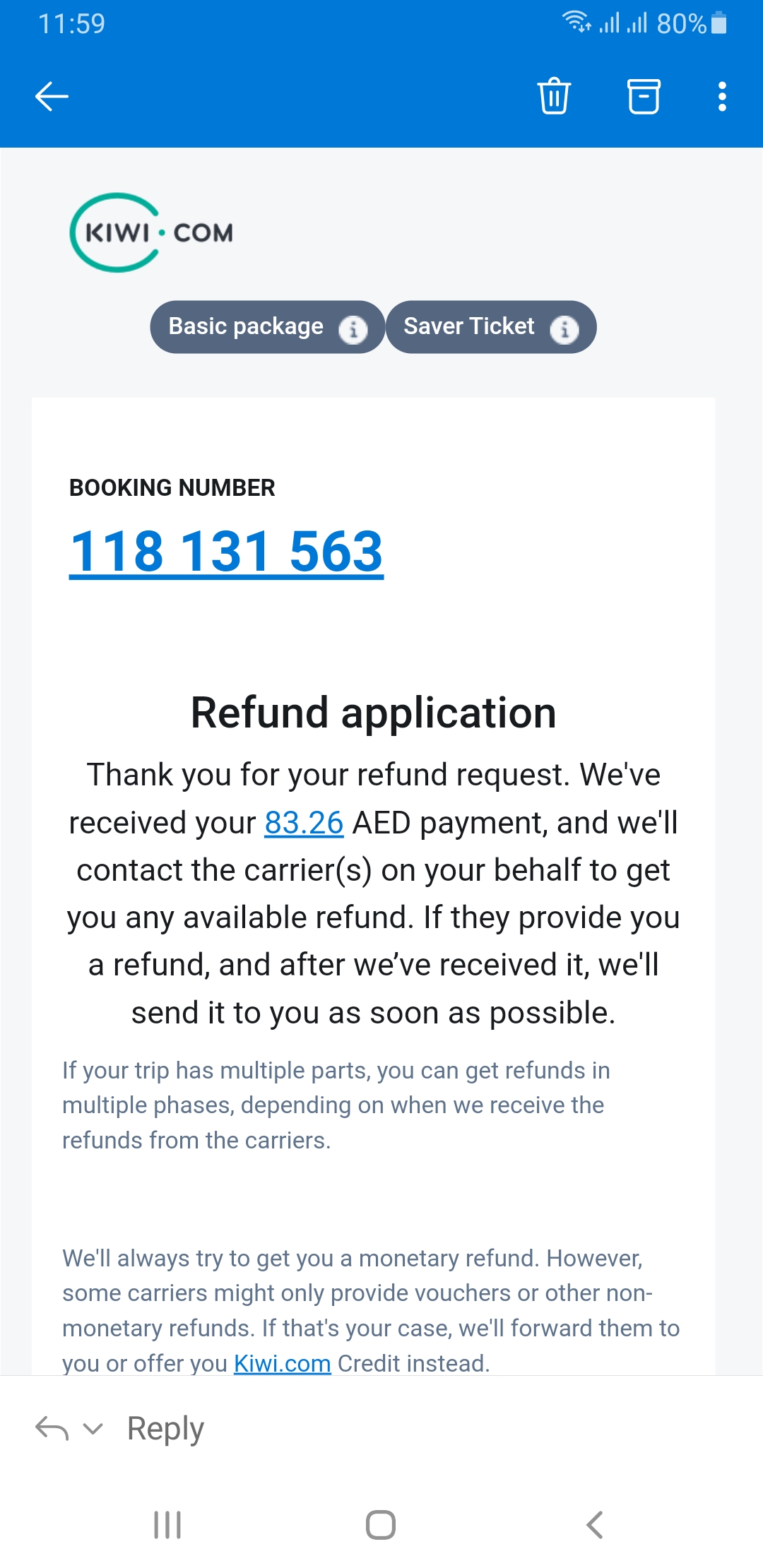
Task: Open the Kiwi.com Credit link
Action: tap(282, 1363)
